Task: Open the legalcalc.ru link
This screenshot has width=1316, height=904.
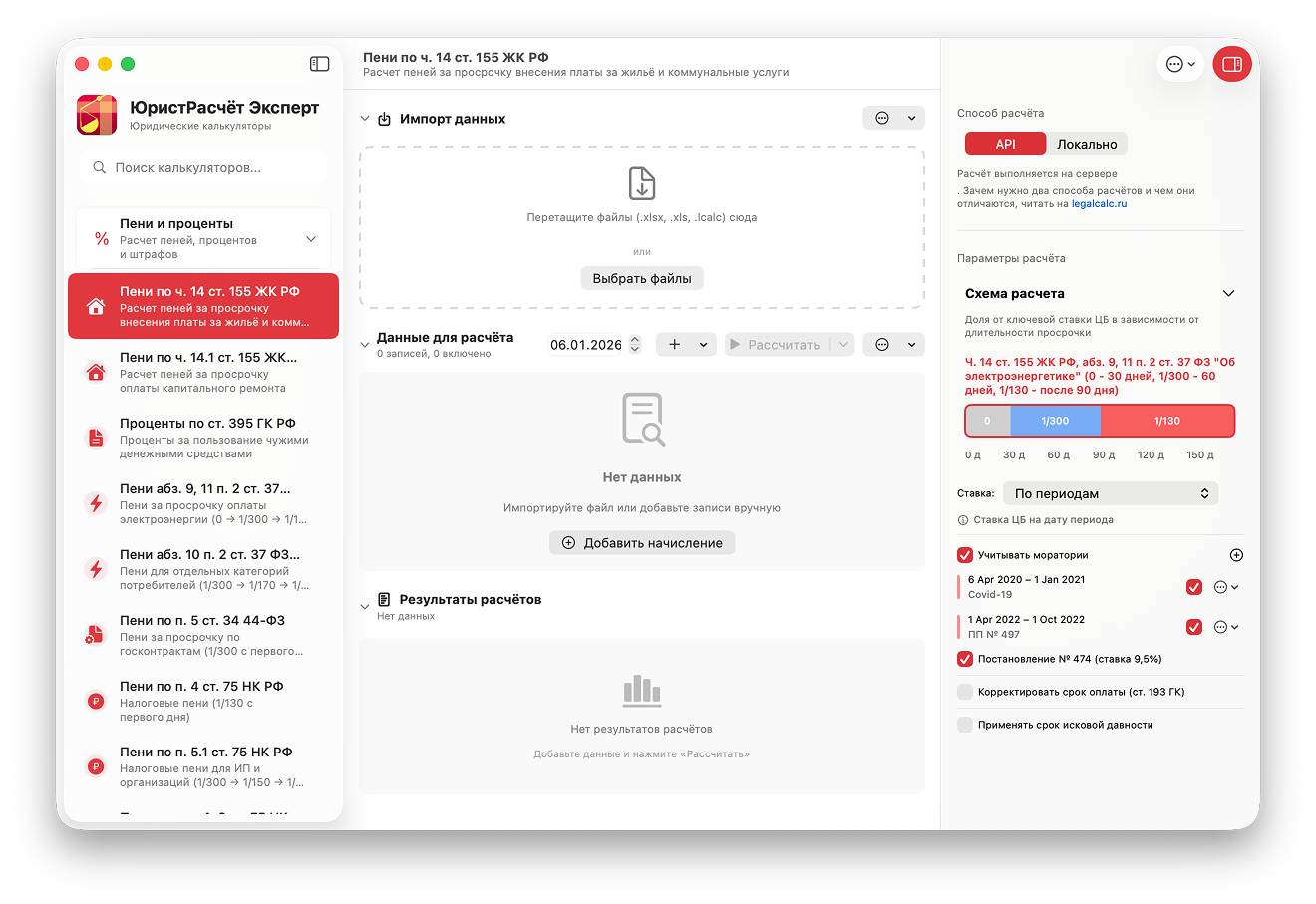Action: pos(1099,204)
